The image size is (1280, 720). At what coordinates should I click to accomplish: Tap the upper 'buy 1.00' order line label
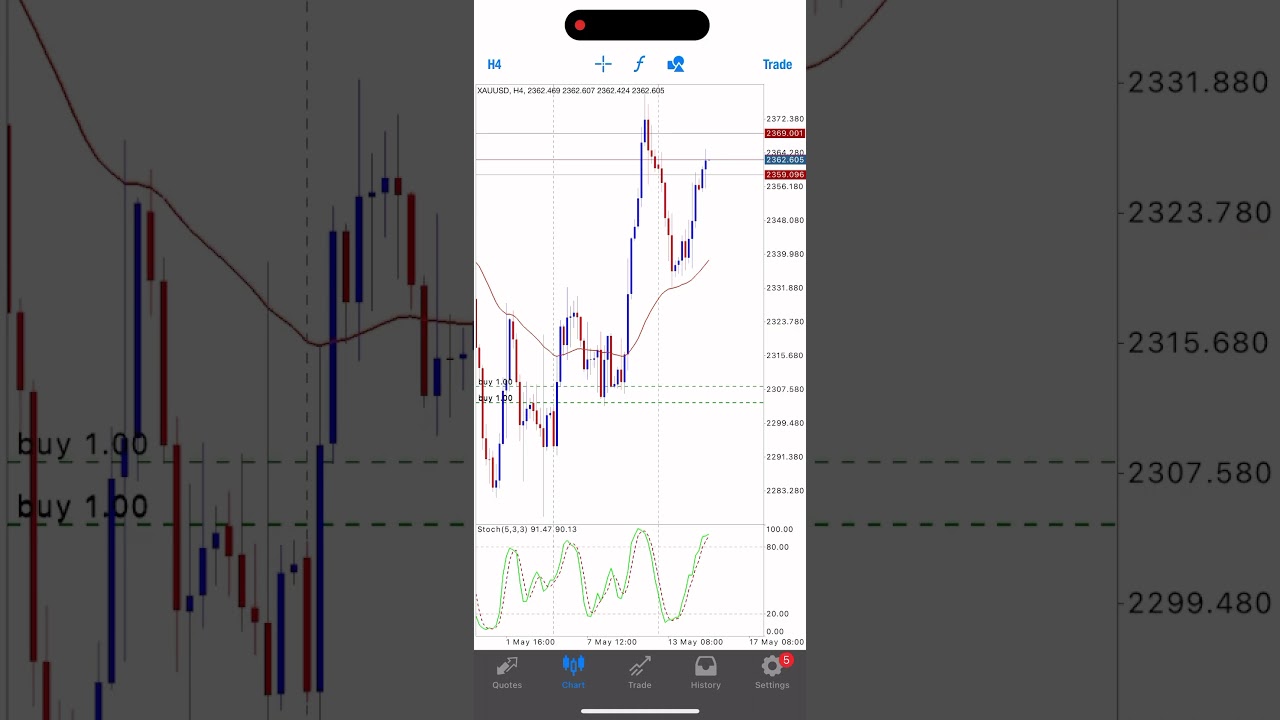click(495, 382)
